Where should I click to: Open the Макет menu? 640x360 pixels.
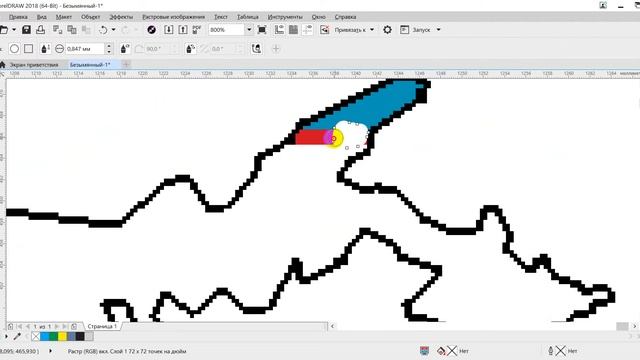click(x=64, y=17)
